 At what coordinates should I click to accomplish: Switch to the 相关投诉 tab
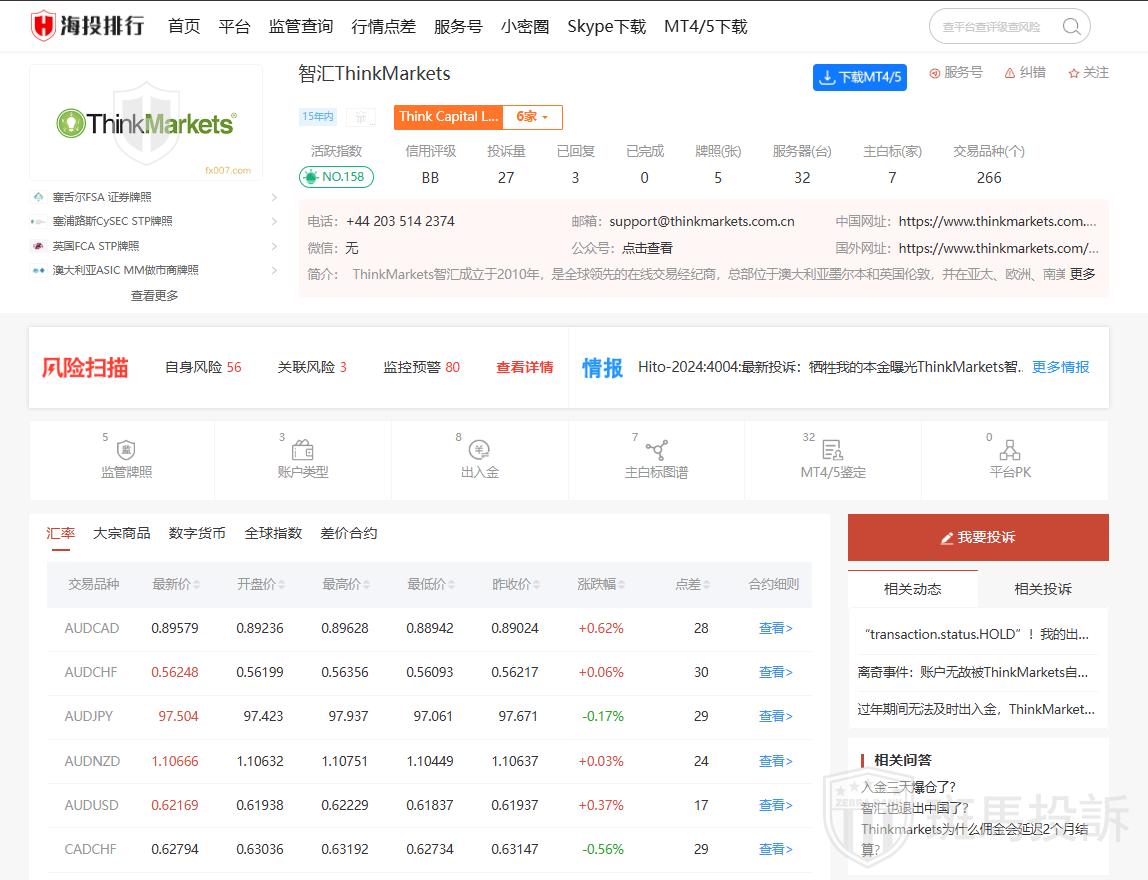1042,589
